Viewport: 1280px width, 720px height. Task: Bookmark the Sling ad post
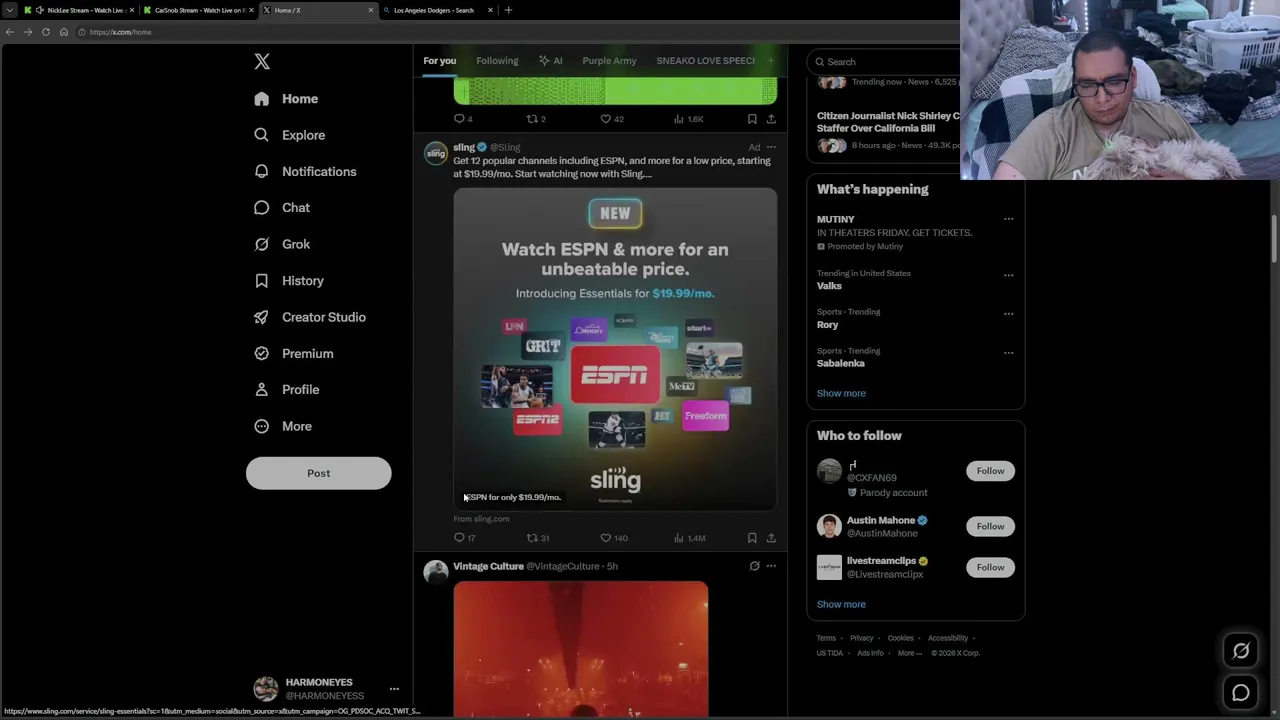[752, 538]
